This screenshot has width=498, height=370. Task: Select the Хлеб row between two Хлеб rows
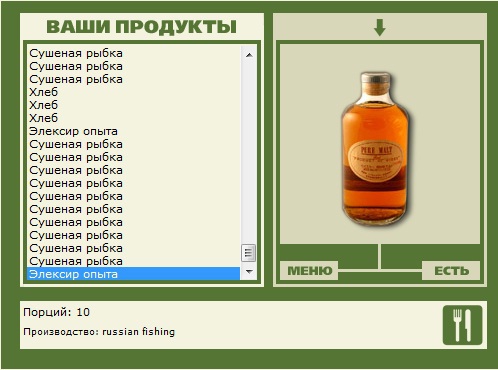tap(133, 105)
